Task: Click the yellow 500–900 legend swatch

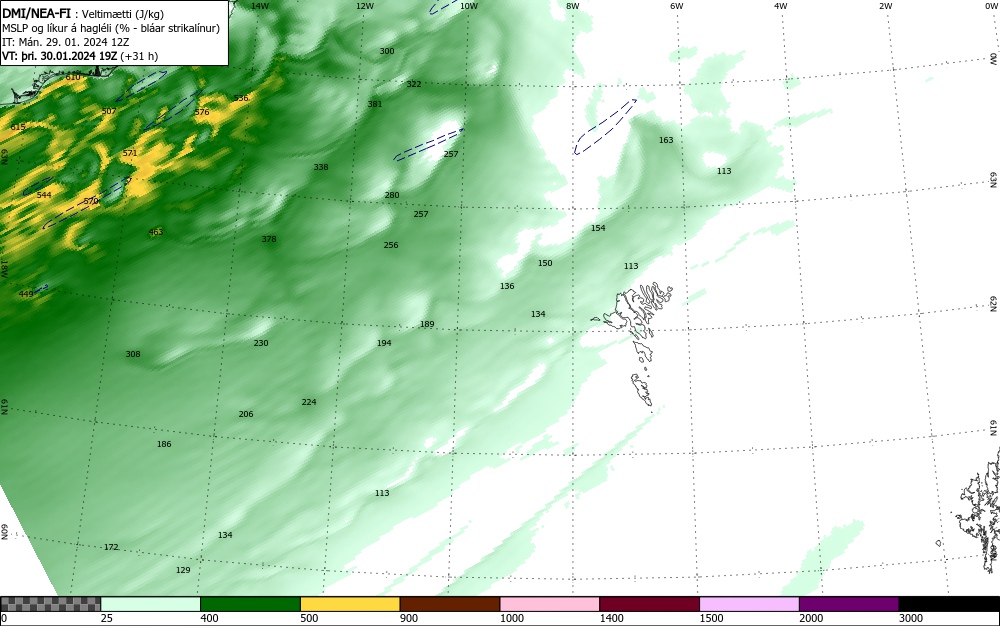Action: tap(350, 604)
